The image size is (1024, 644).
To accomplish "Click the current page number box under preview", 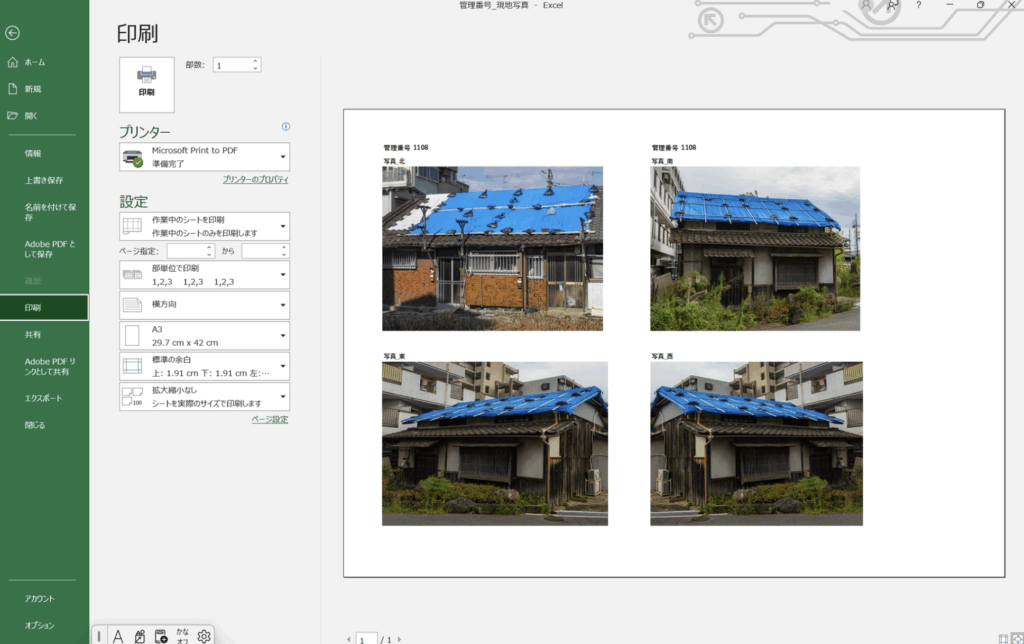I will [366, 639].
